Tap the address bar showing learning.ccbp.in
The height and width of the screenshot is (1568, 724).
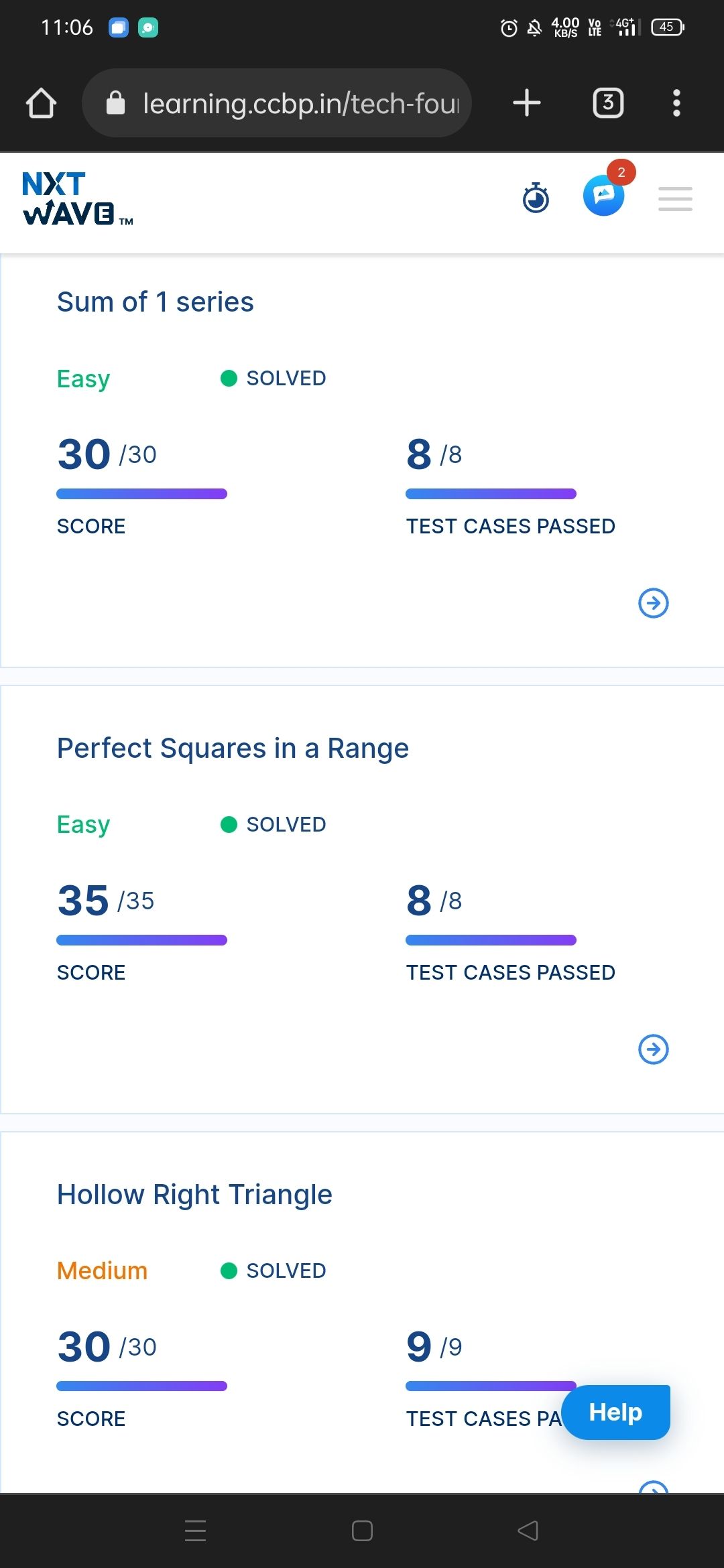[x=276, y=103]
